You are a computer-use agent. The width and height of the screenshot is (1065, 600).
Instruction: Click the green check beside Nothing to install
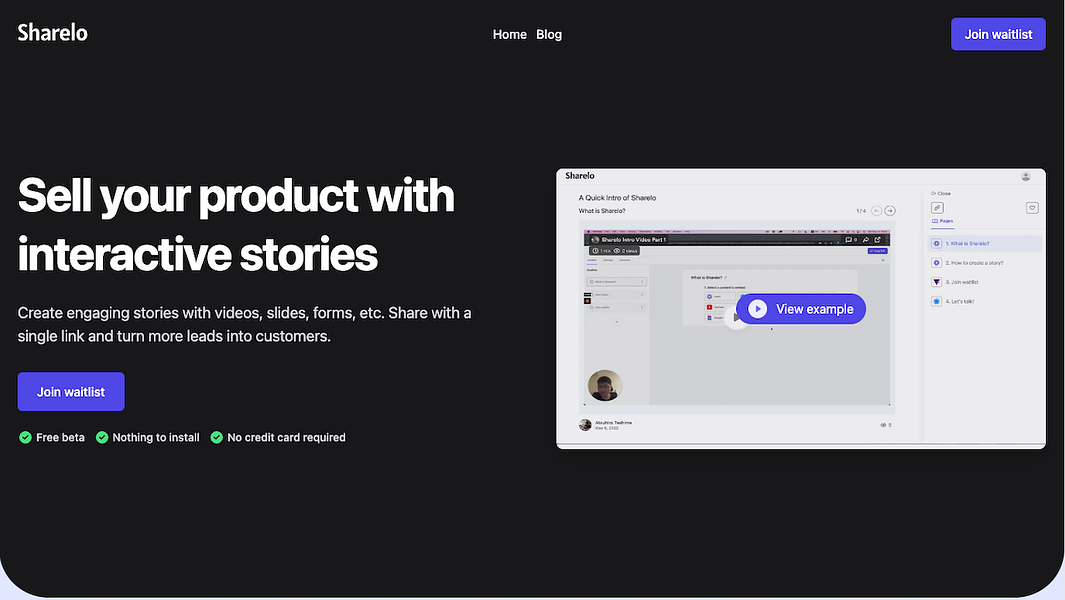102,438
